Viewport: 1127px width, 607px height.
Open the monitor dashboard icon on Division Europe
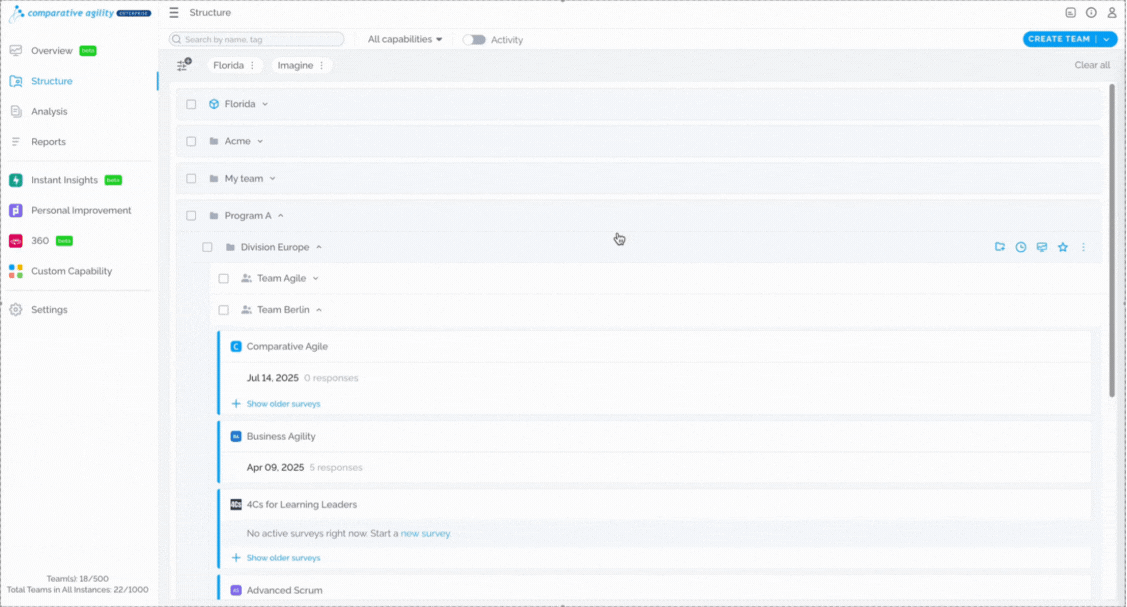pyautogui.click(x=1041, y=247)
